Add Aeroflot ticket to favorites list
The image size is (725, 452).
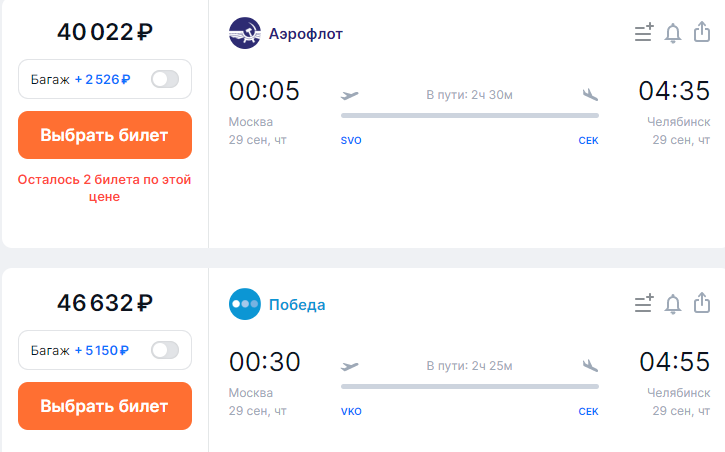[644, 33]
